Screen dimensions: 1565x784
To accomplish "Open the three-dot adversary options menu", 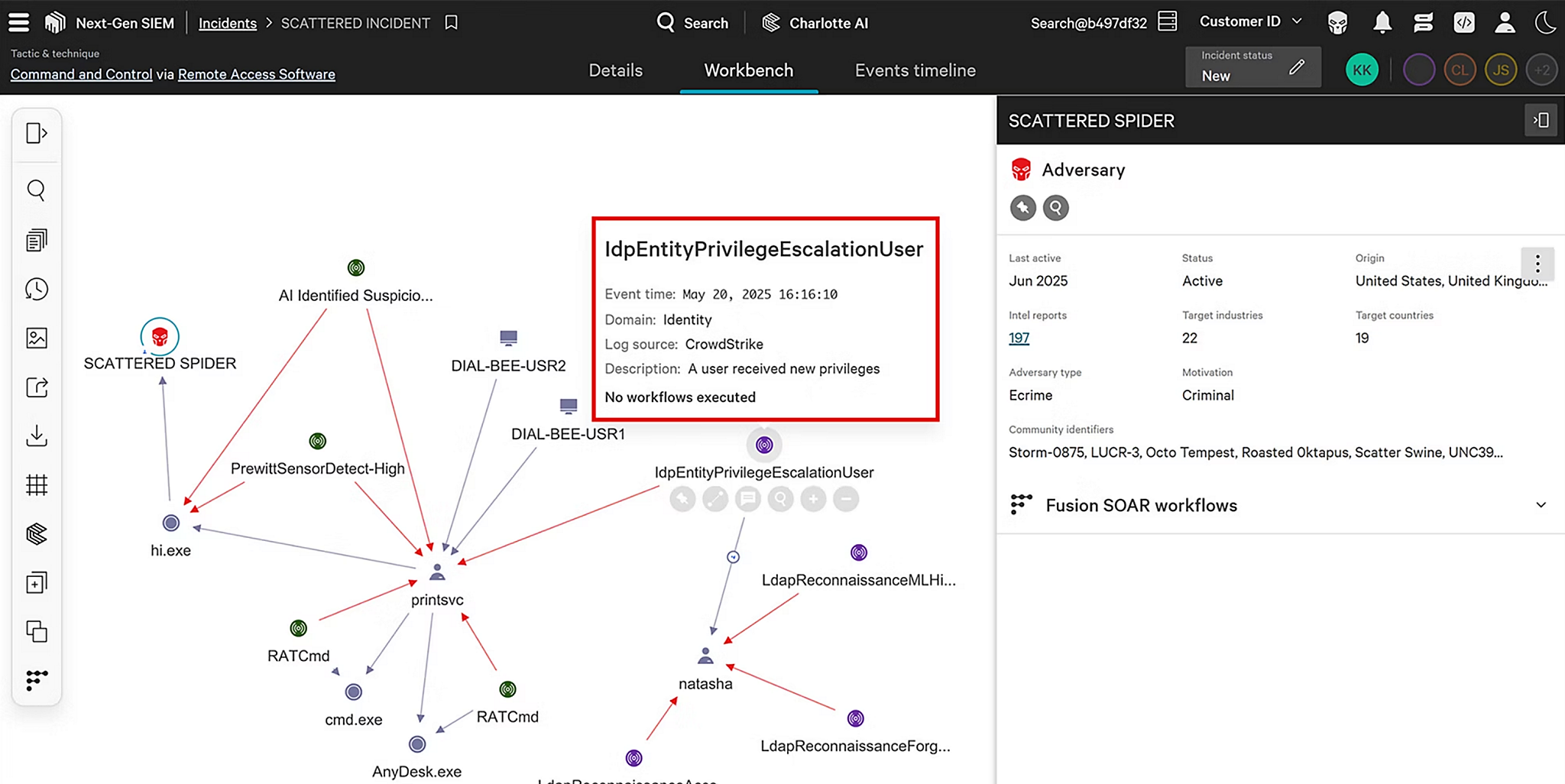I will click(1537, 264).
